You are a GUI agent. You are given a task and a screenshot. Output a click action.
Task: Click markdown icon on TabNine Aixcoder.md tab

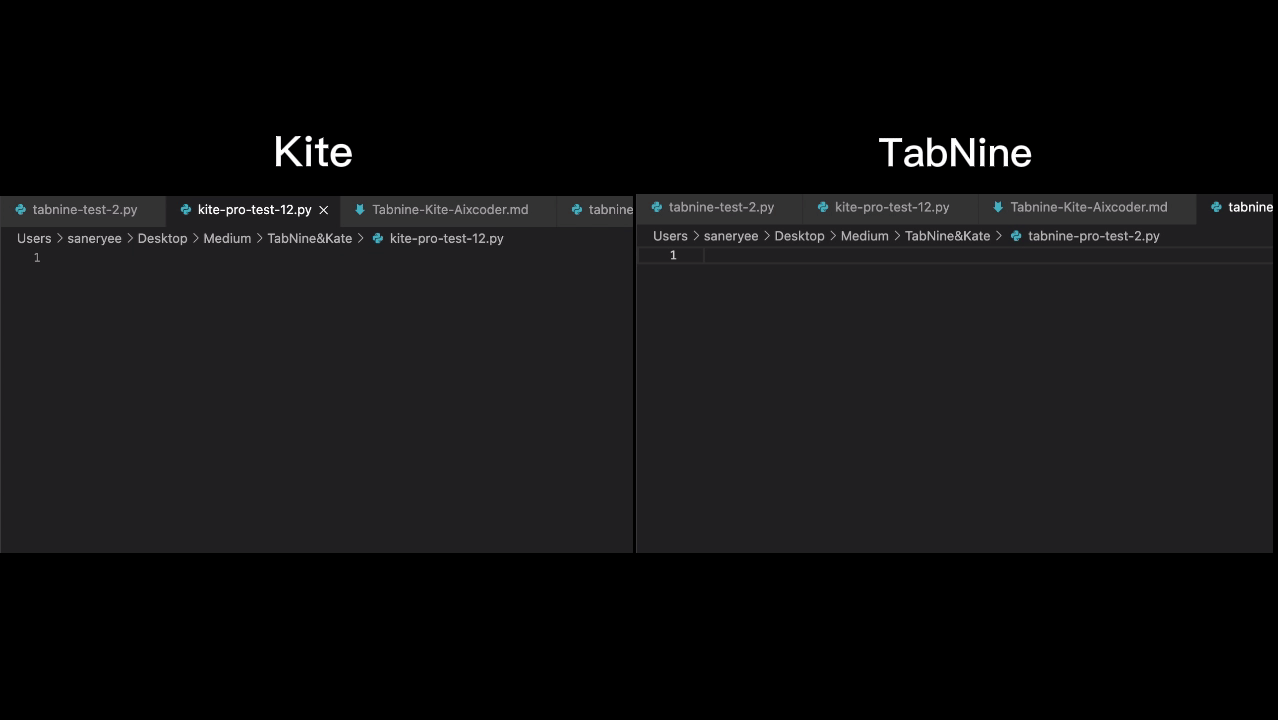pyautogui.click(x=997, y=207)
